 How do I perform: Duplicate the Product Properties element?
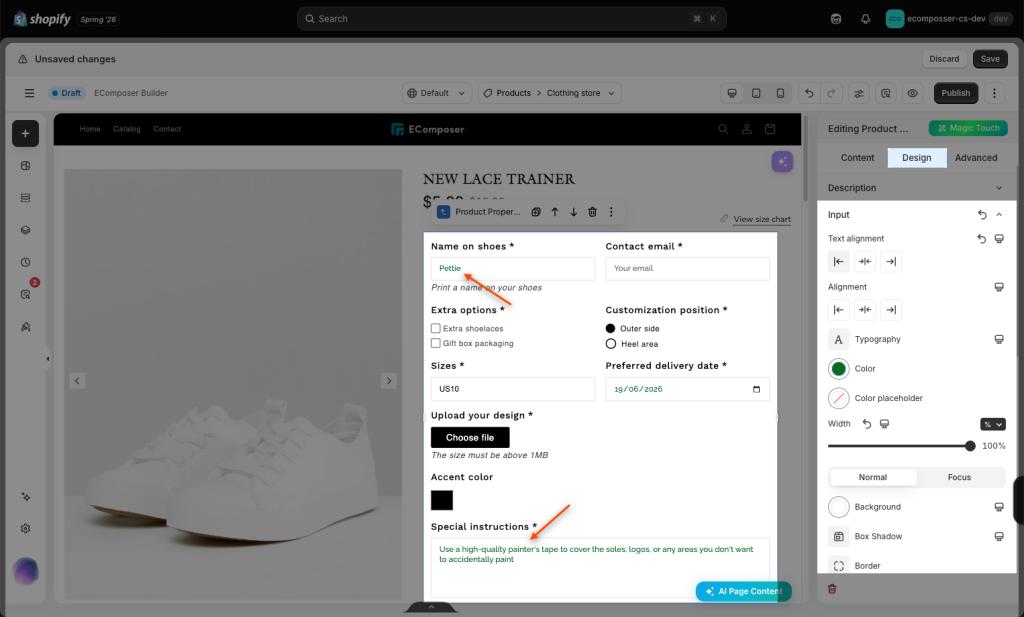[536, 212]
